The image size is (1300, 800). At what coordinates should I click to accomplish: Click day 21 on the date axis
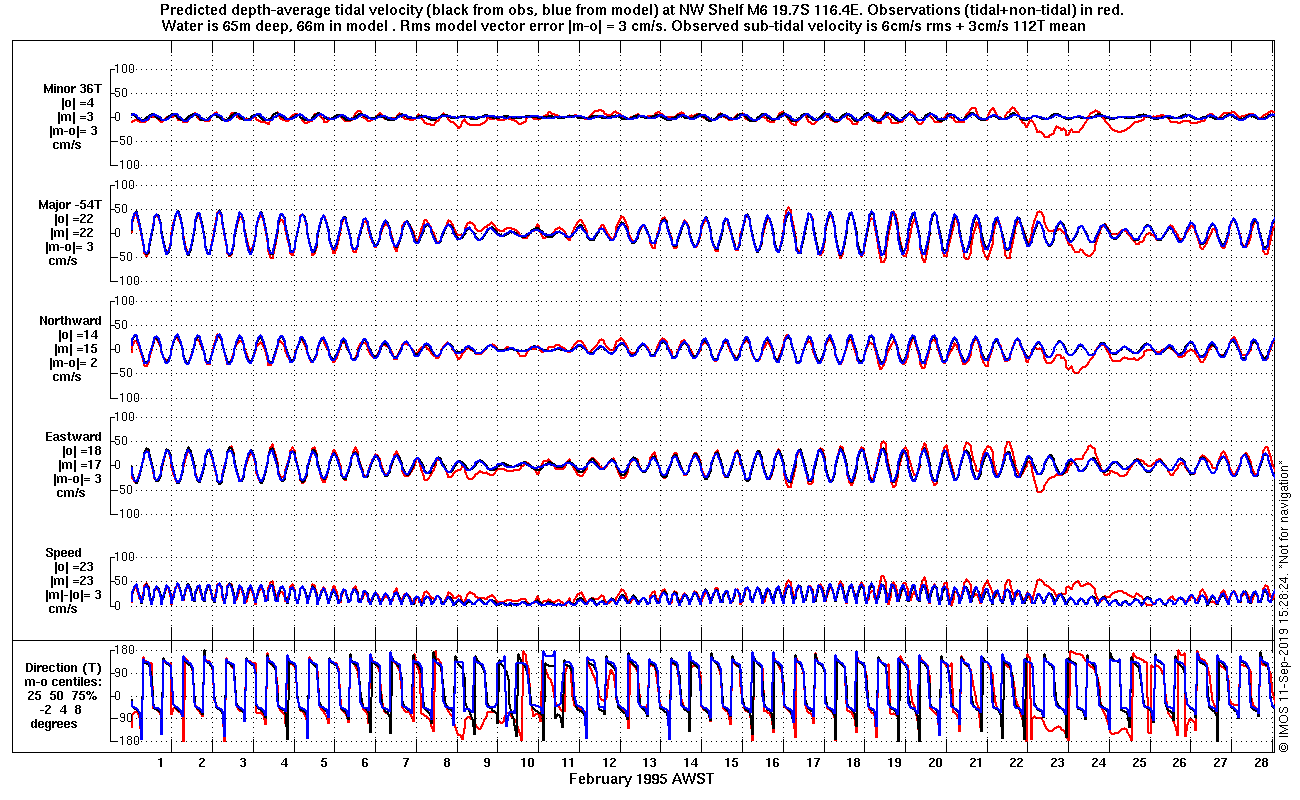pyautogui.click(x=975, y=762)
